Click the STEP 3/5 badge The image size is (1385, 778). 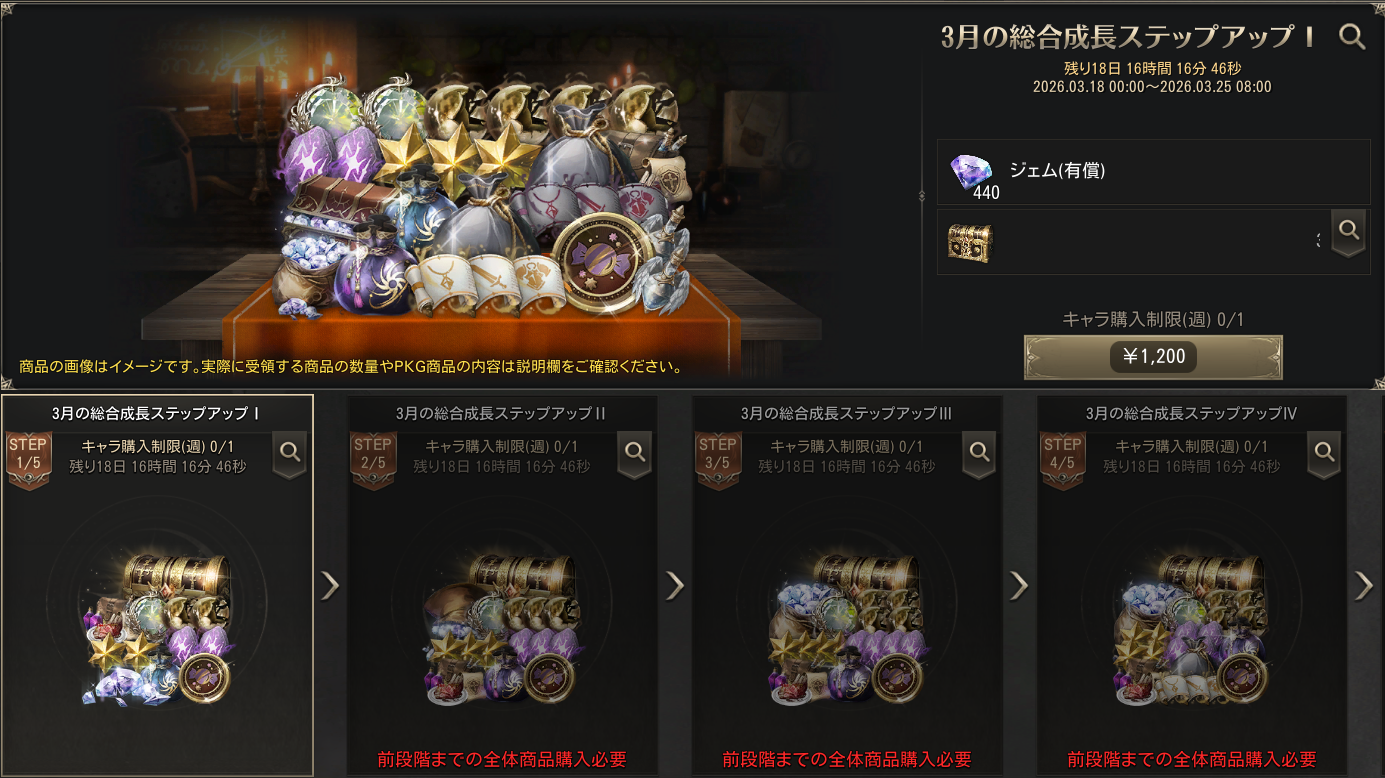coord(718,460)
